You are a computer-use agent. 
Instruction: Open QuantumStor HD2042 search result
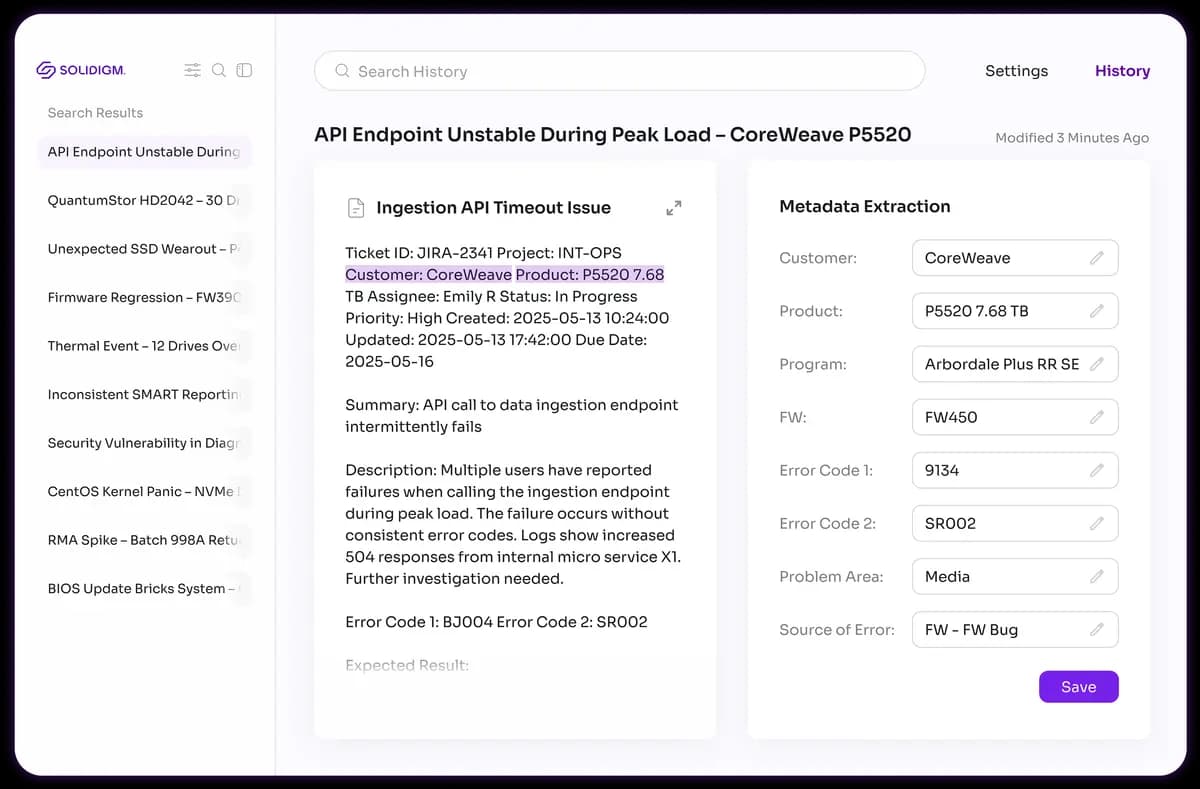pos(146,200)
